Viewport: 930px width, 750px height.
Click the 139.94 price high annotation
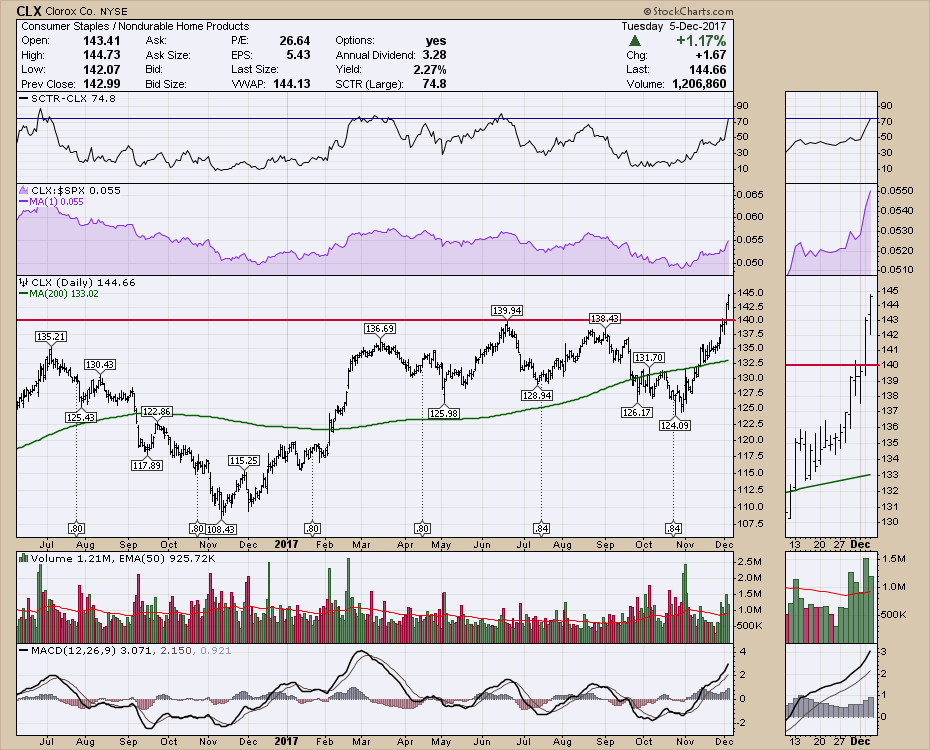pos(507,311)
